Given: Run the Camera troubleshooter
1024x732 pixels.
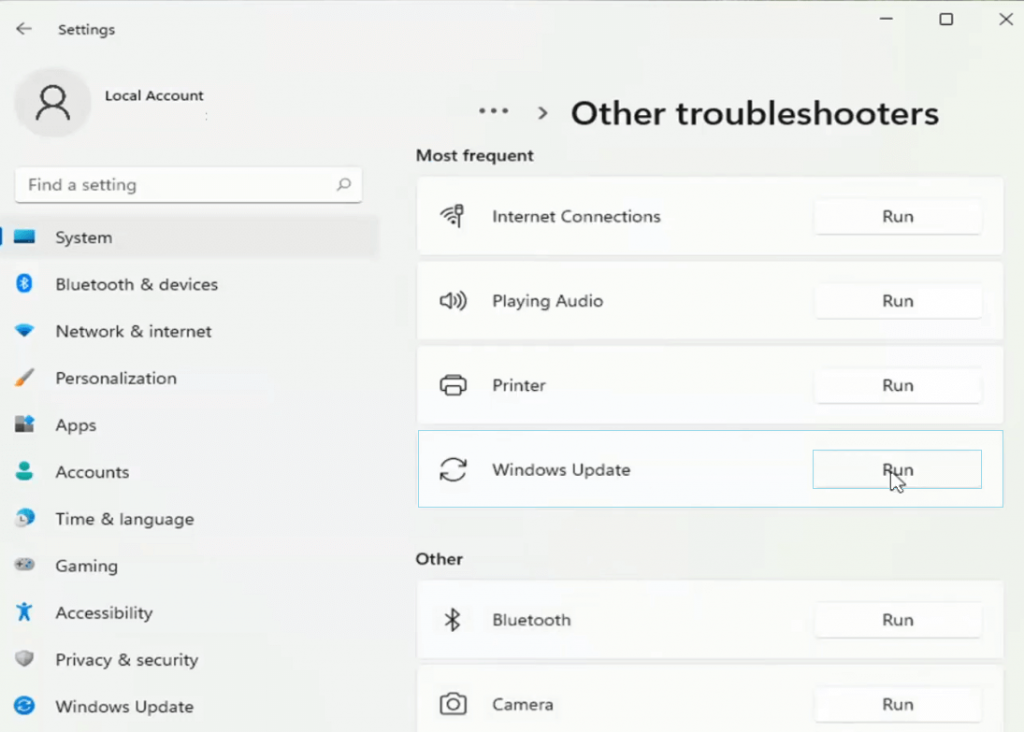Looking at the screenshot, I should 897,705.
